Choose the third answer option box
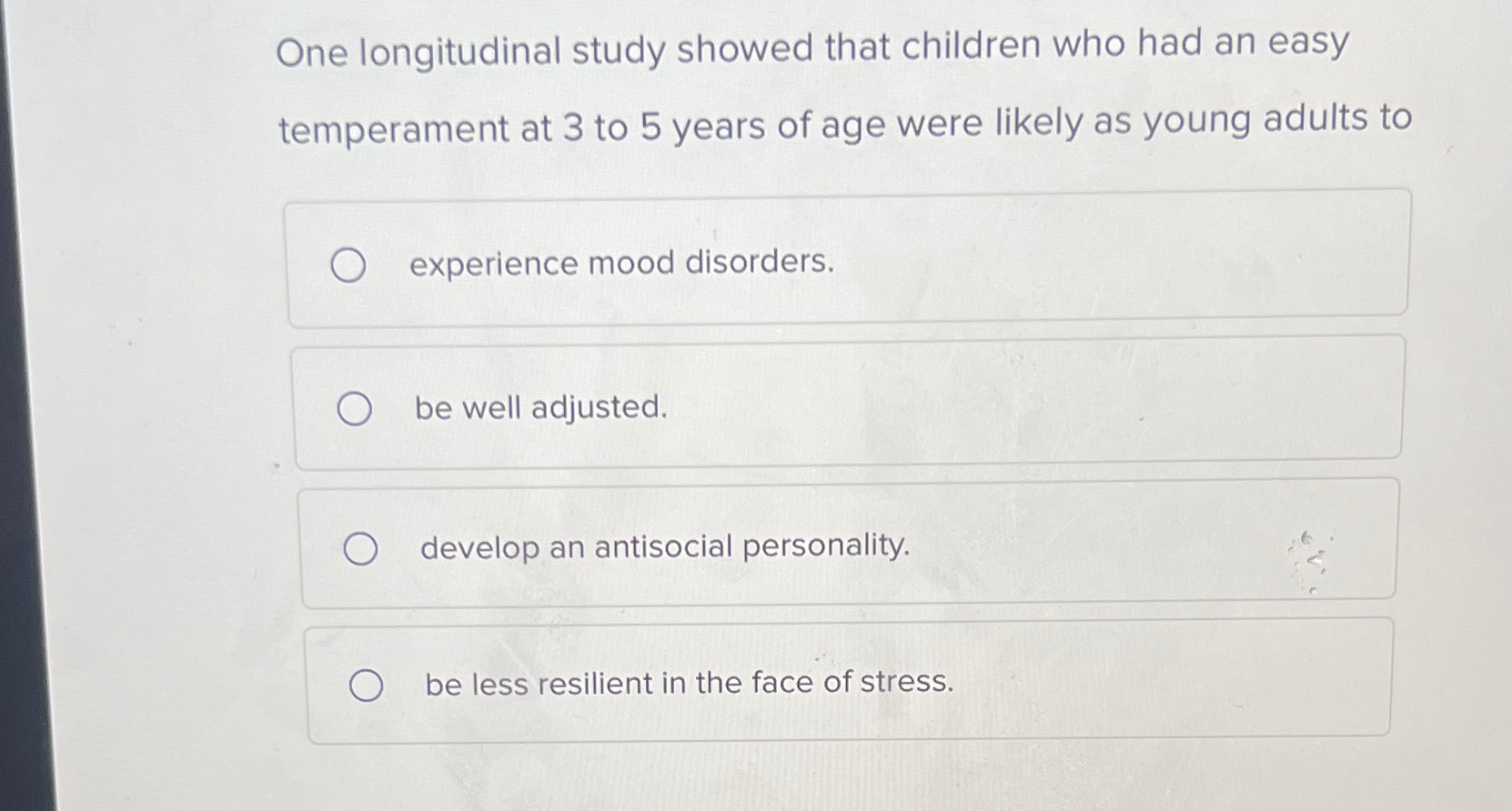 coord(851,541)
